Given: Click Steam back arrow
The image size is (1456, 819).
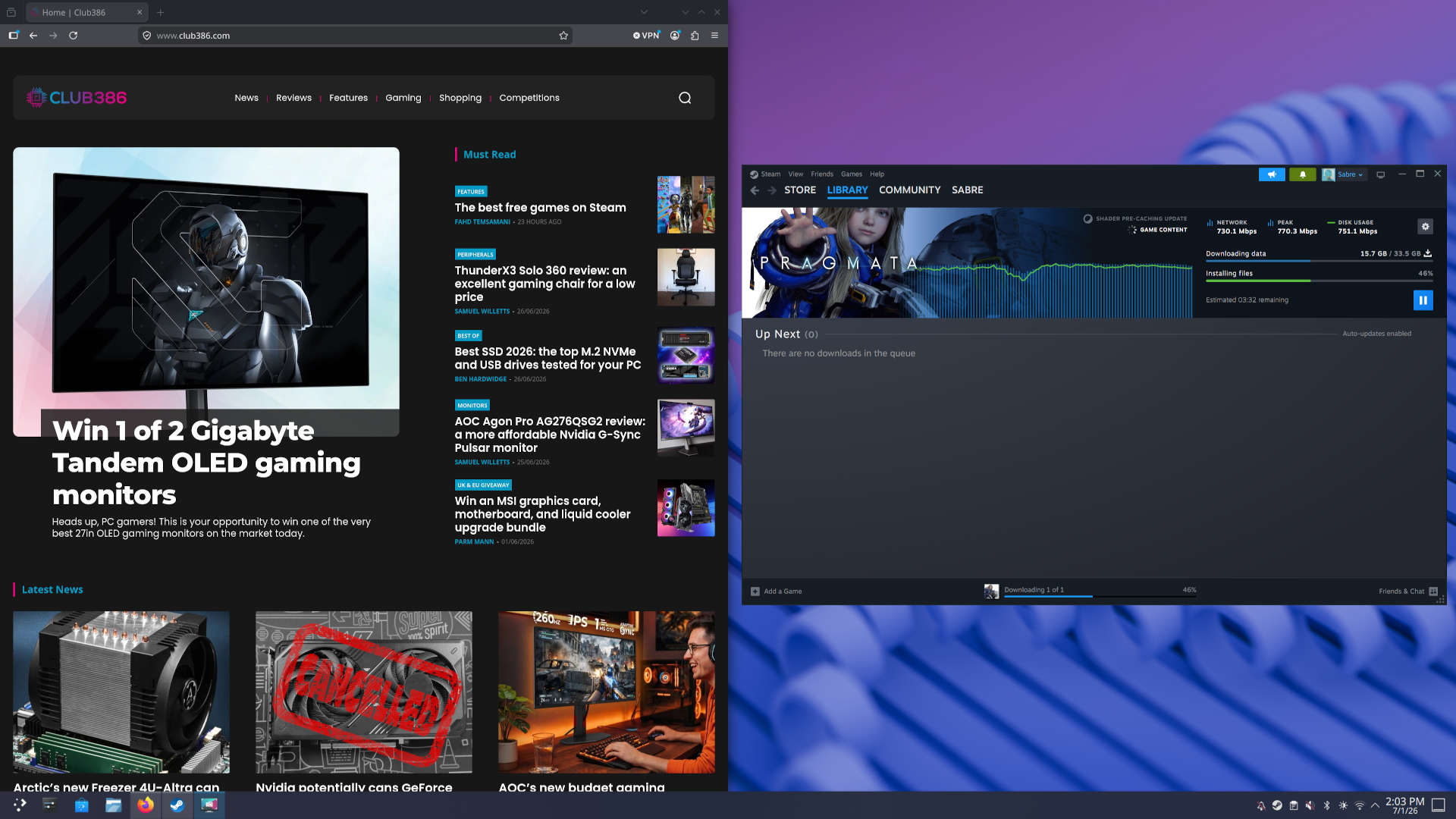Looking at the screenshot, I should (755, 190).
